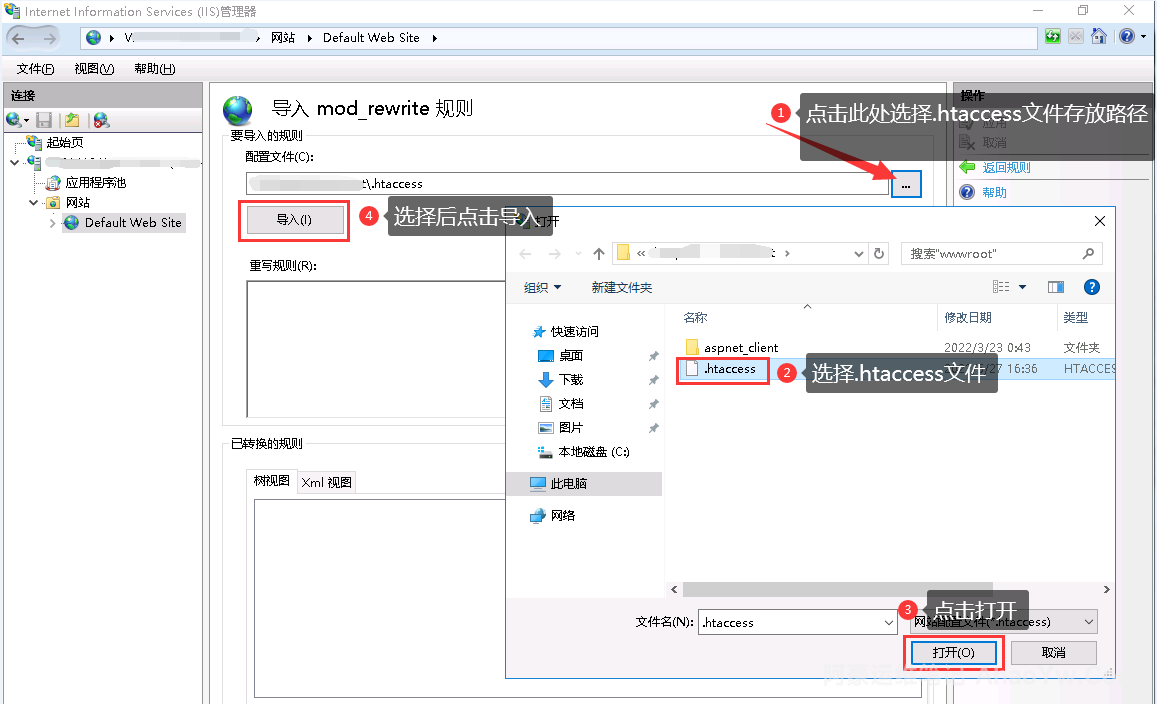Image resolution: width=1157 pixels, height=704 pixels.
Task: Expand the 文件名 combo box dropdown
Action: (889, 622)
